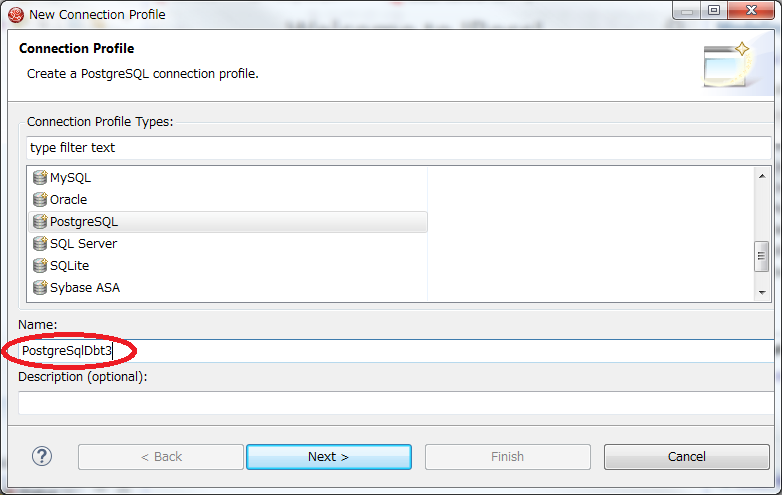Click the MySQL database icon
The image size is (782, 495).
coord(40,177)
